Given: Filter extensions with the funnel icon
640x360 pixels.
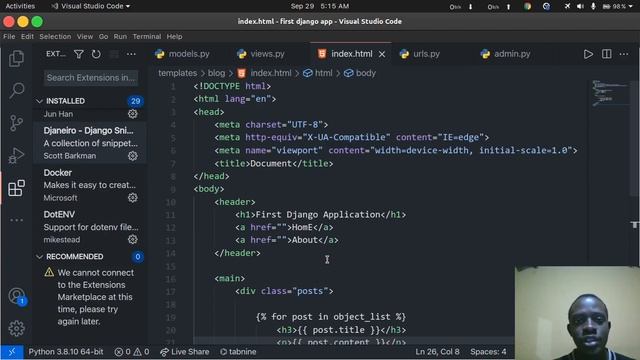Looking at the screenshot, I should click(x=78, y=54).
